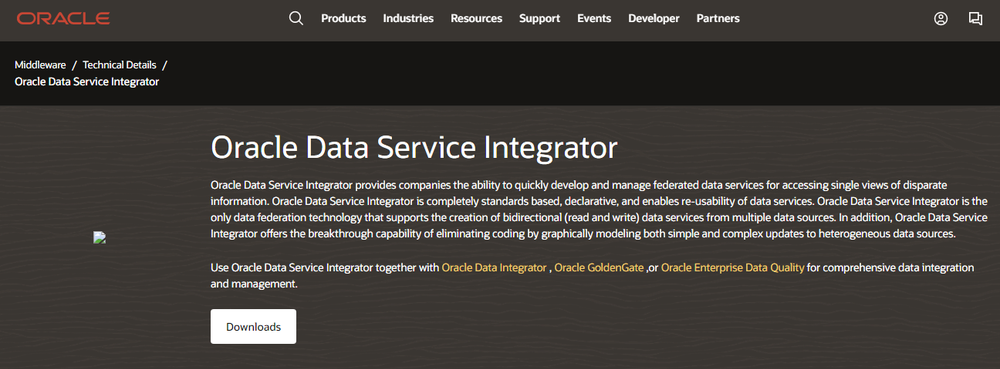Image resolution: width=1000 pixels, height=369 pixels.
Task: Open the account profile icon
Action: (941, 18)
